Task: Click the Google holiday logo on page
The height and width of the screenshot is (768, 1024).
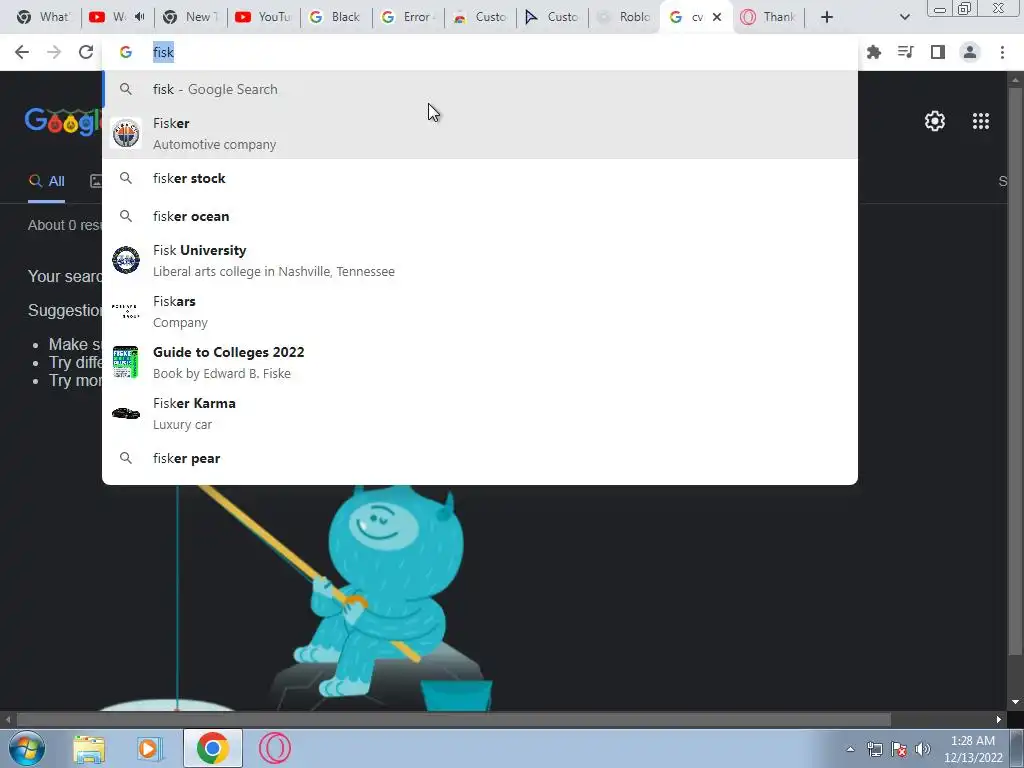Action: point(63,121)
